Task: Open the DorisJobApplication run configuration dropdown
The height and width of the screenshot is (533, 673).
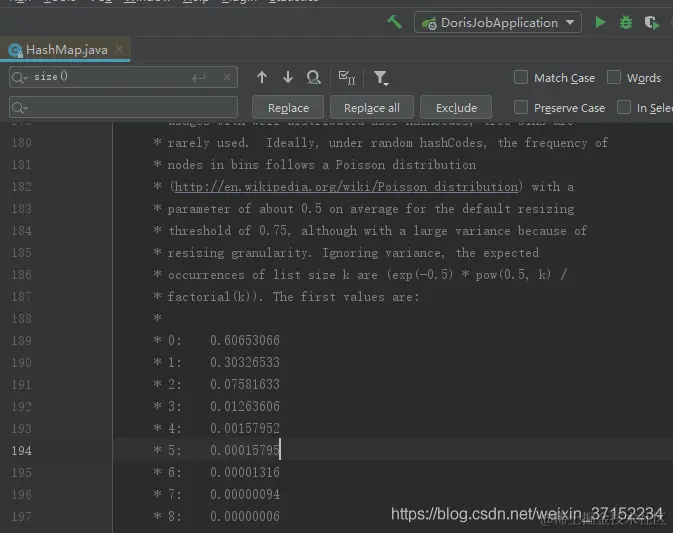Action: point(498,22)
